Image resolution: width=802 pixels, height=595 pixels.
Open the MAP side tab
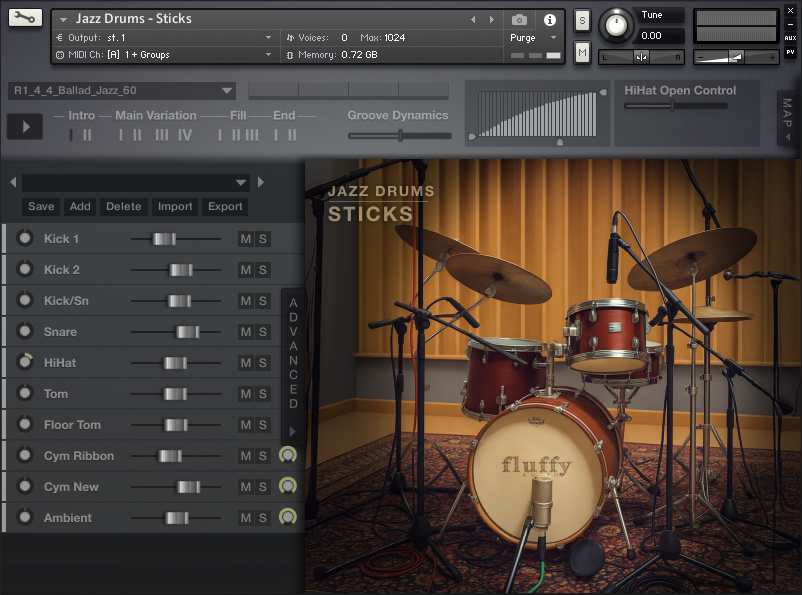[787, 118]
